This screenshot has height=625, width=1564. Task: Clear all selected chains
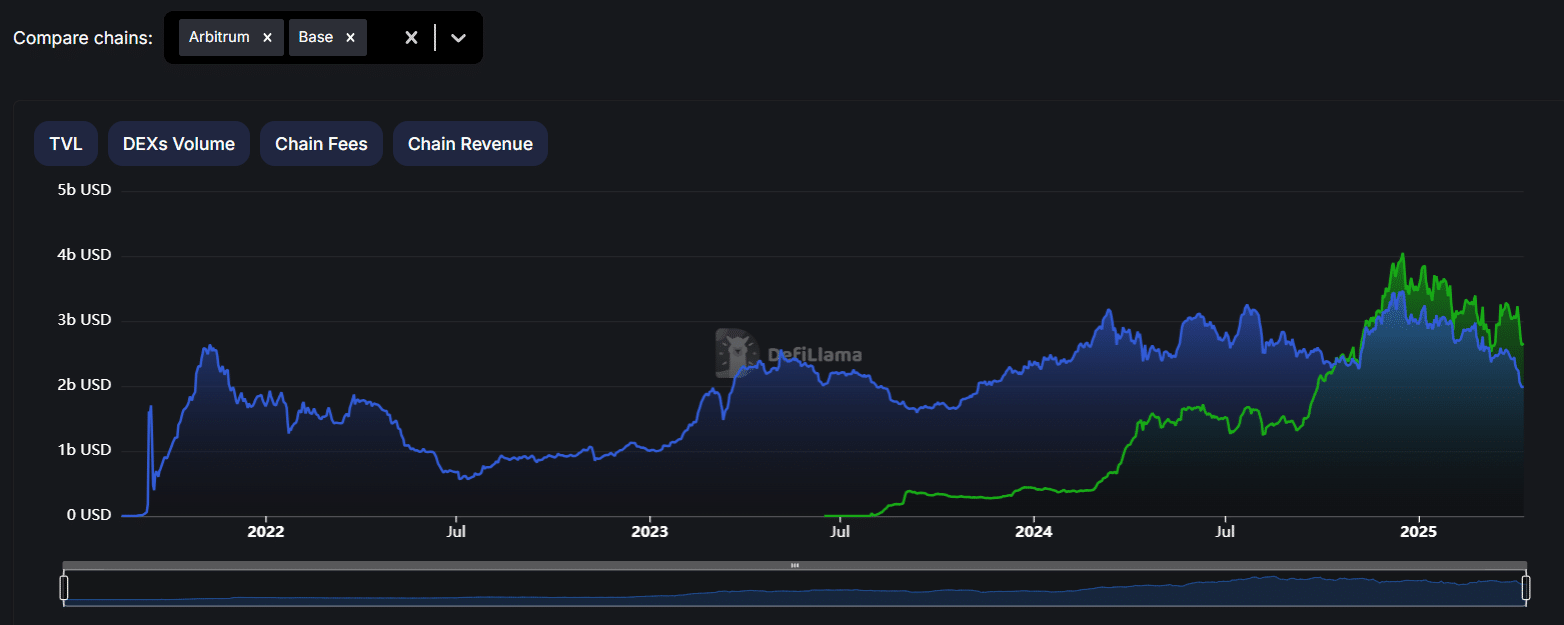coord(411,37)
